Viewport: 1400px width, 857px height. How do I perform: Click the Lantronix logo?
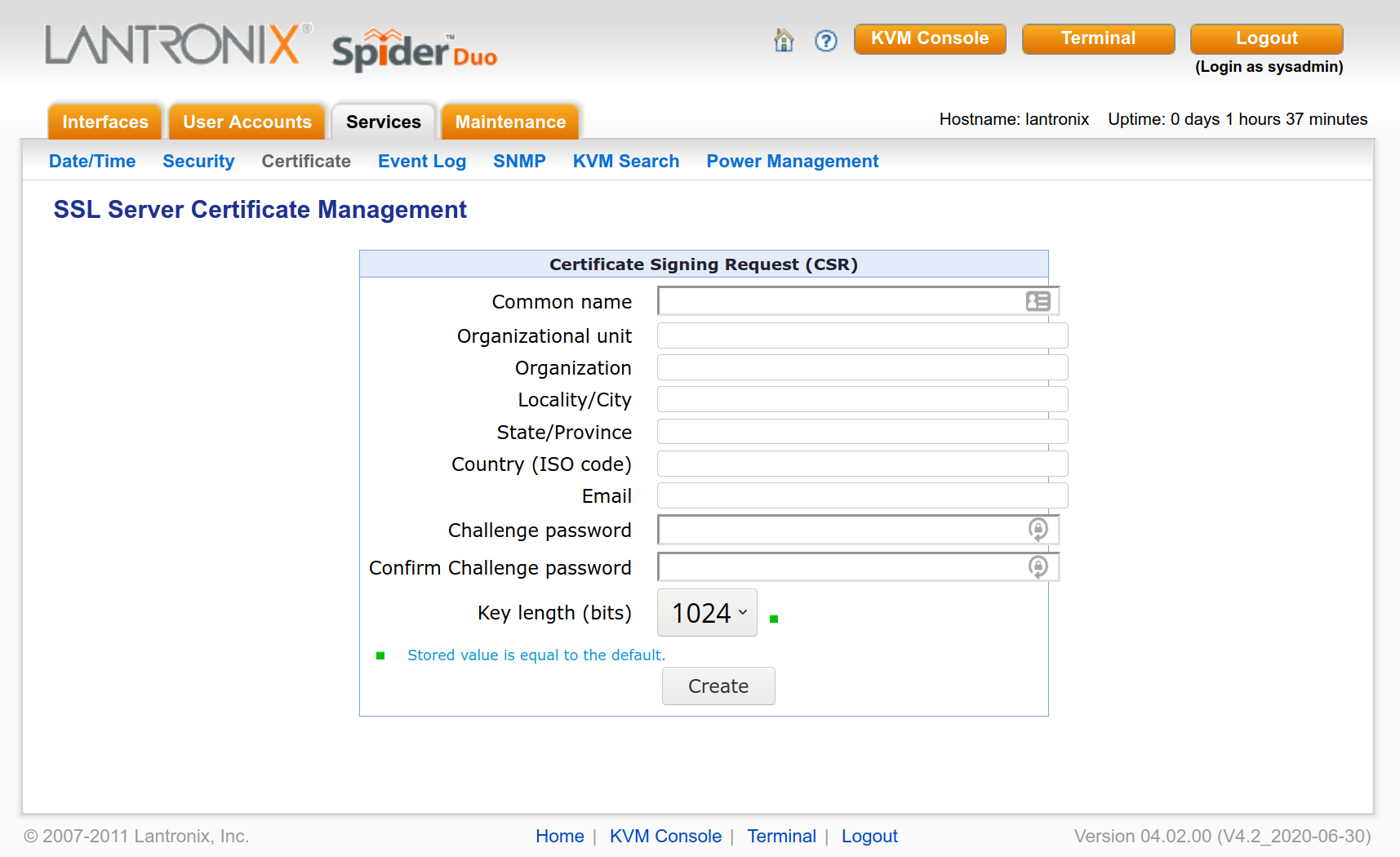pyautogui.click(x=179, y=44)
